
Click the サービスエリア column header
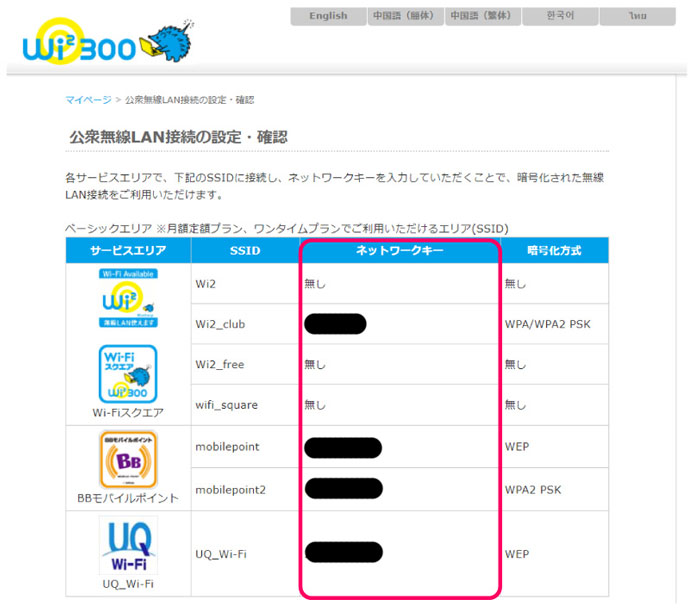click(128, 250)
